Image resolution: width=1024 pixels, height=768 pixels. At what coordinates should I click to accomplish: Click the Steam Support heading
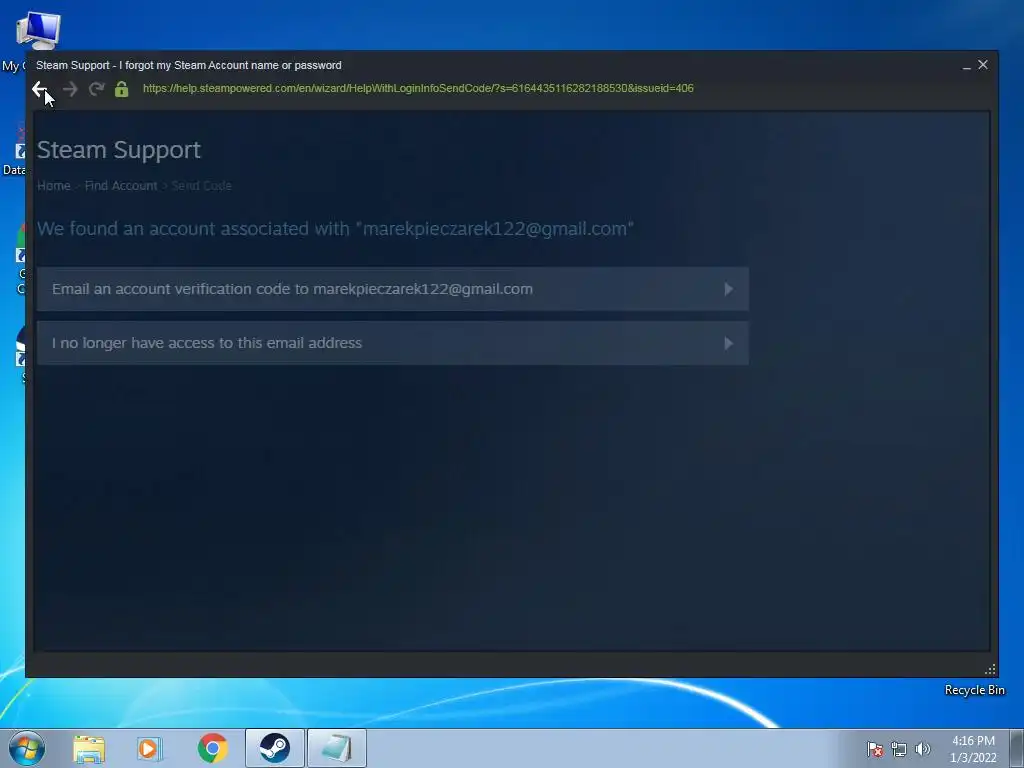[119, 150]
